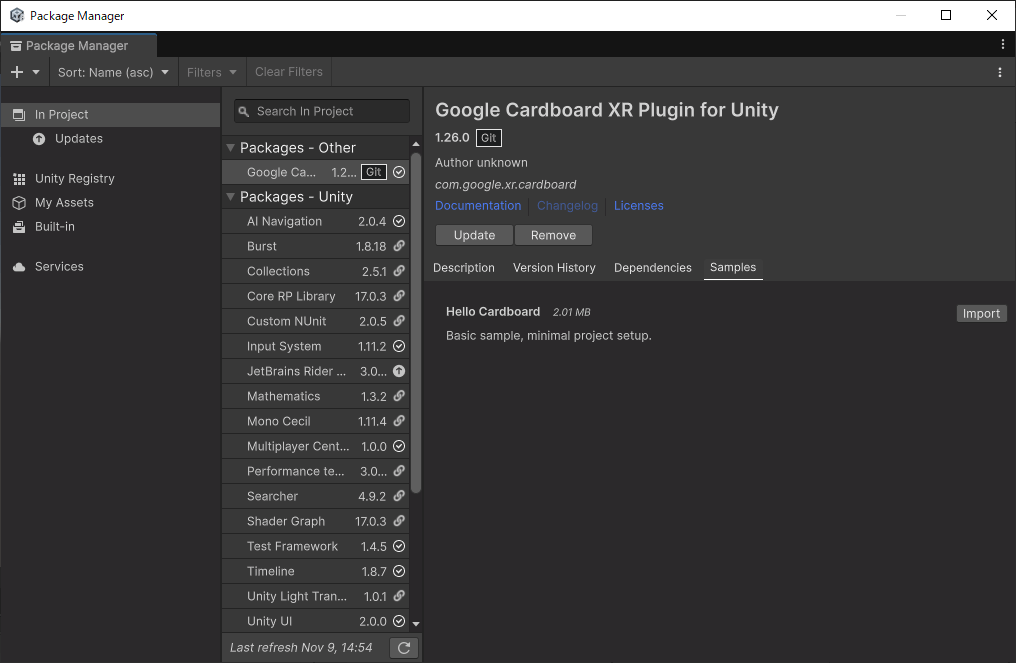Click installed checkmark icon for Multiplayer Center
This screenshot has height=663, width=1016.
pos(399,447)
